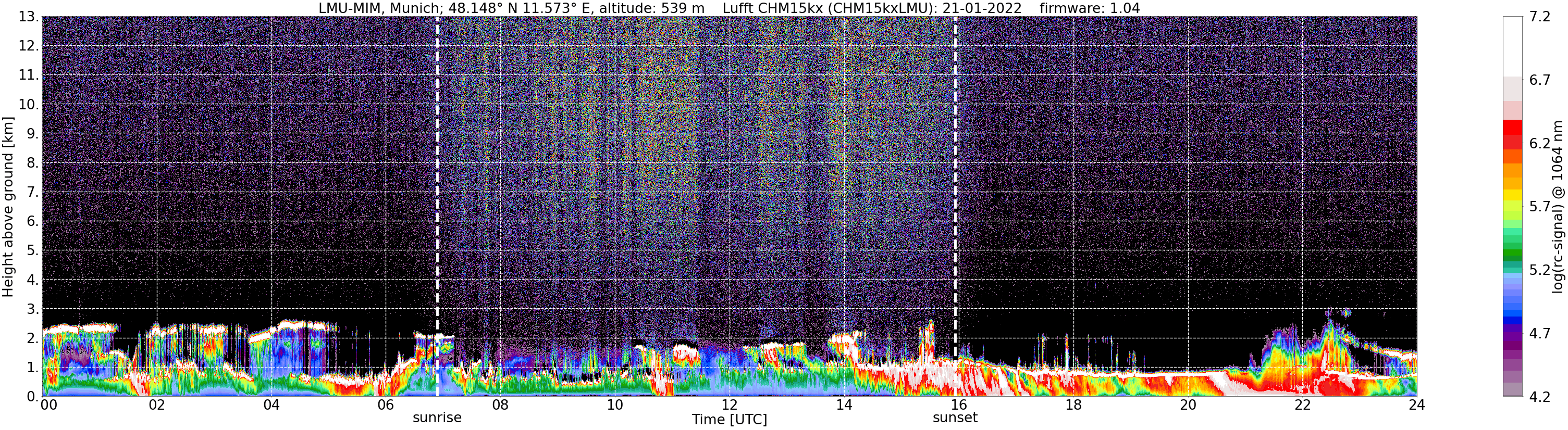Click the x-axis tick label '22'
Image resolution: width=1568 pixels, height=430 pixels.
(x=1303, y=405)
